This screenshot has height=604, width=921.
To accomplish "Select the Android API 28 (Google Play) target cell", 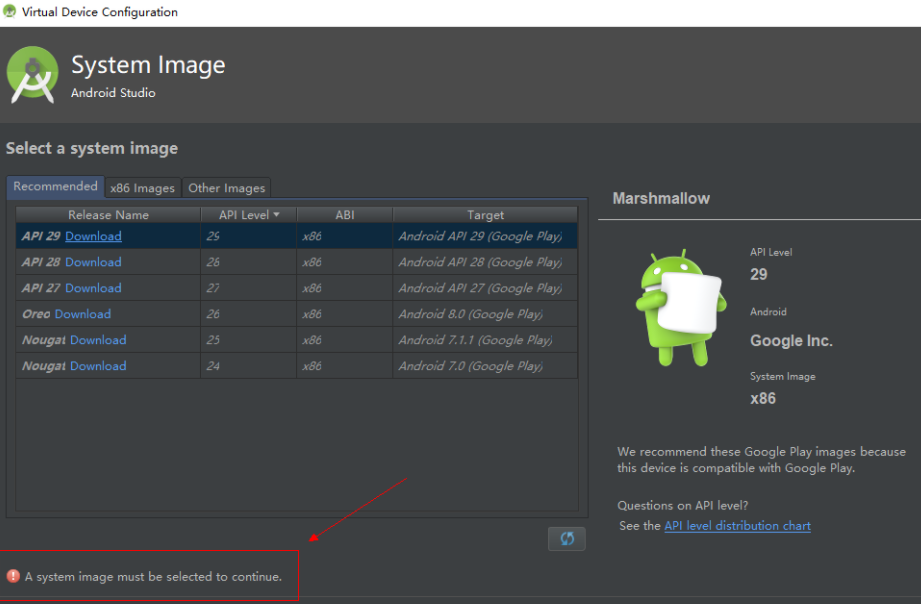I will click(x=485, y=262).
